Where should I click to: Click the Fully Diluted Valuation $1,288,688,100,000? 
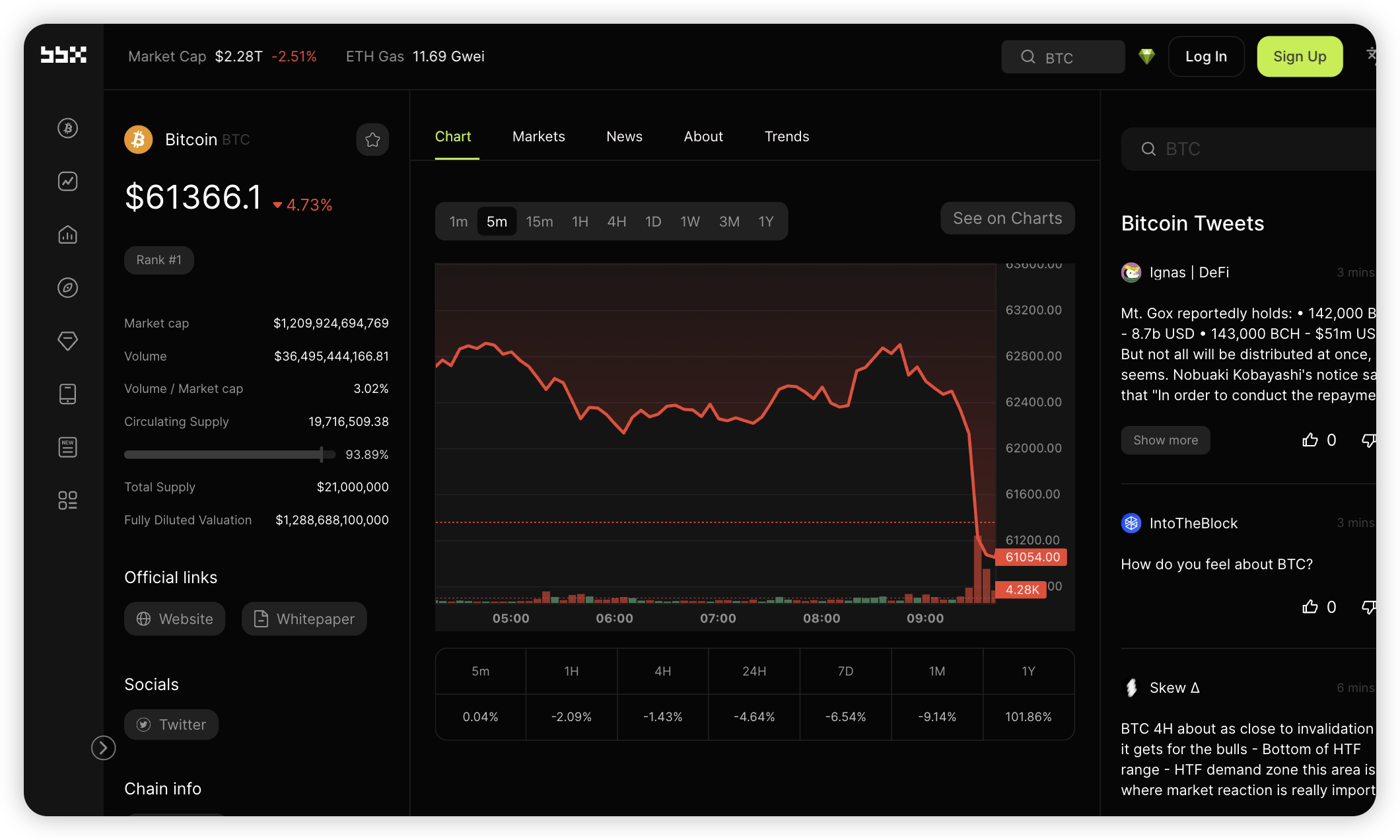click(332, 520)
